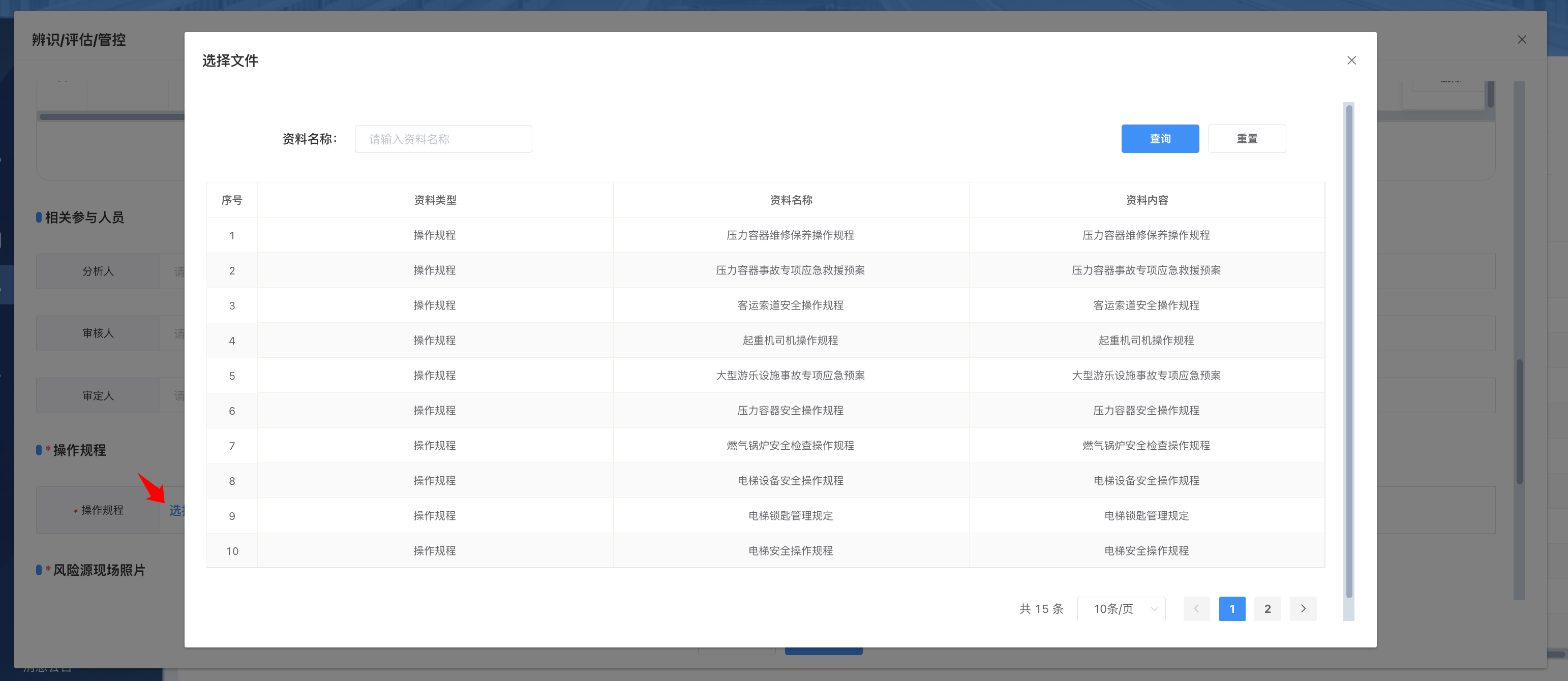Click the previous page arrow
The image size is (1568, 681).
[1196, 608]
